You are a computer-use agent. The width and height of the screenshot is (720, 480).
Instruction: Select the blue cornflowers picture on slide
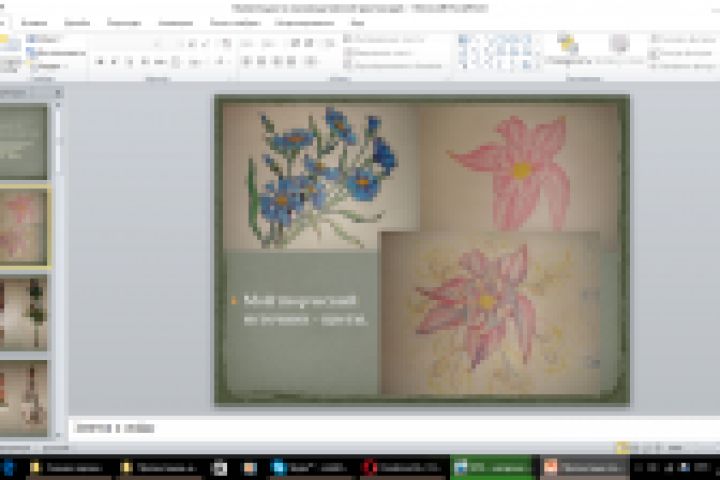tap(321, 177)
